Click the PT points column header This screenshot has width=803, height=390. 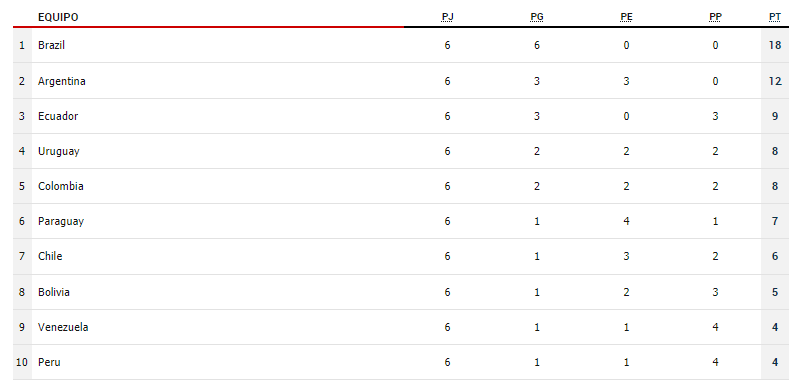pyautogui.click(x=775, y=17)
